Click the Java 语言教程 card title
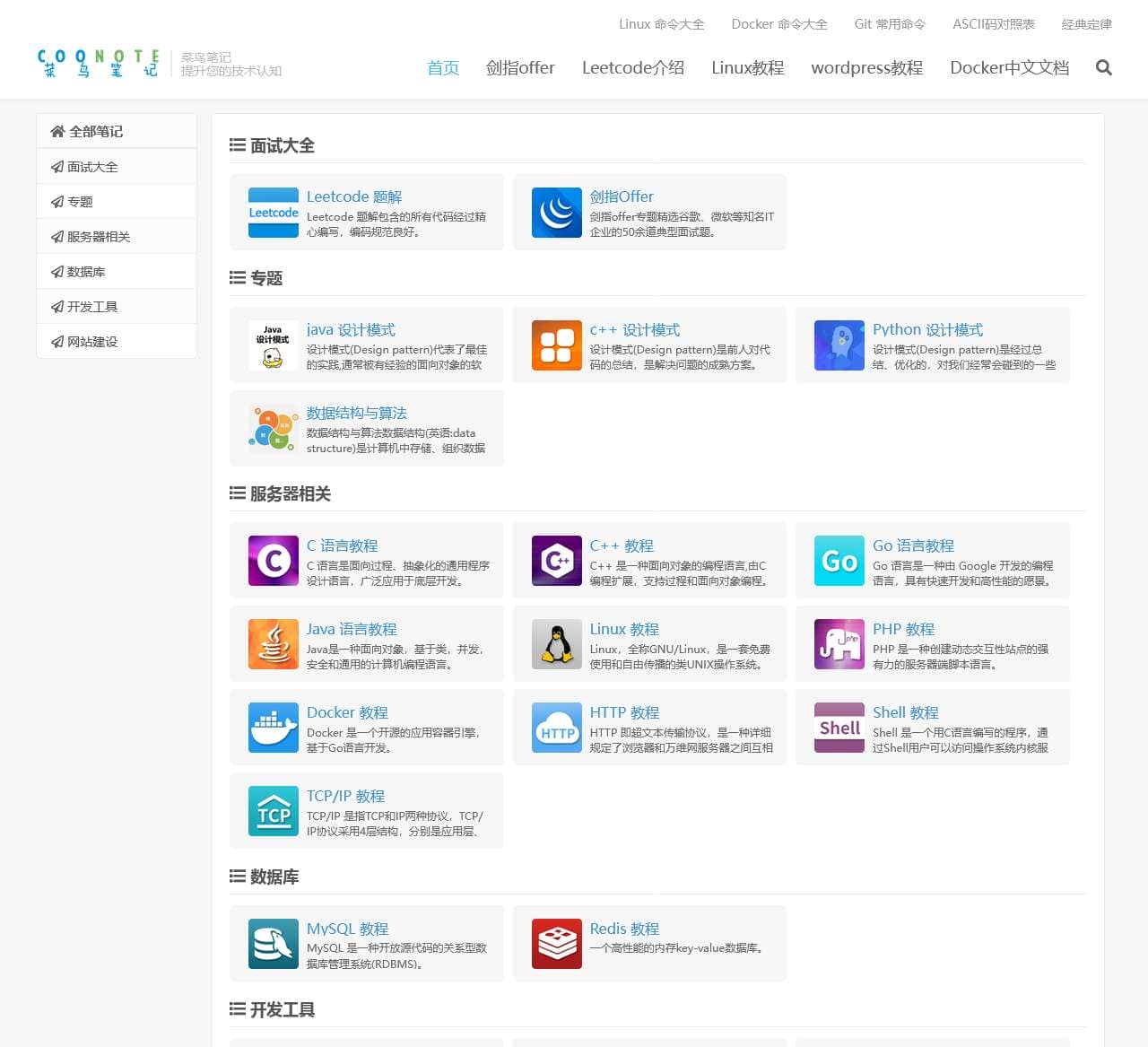 pos(352,629)
